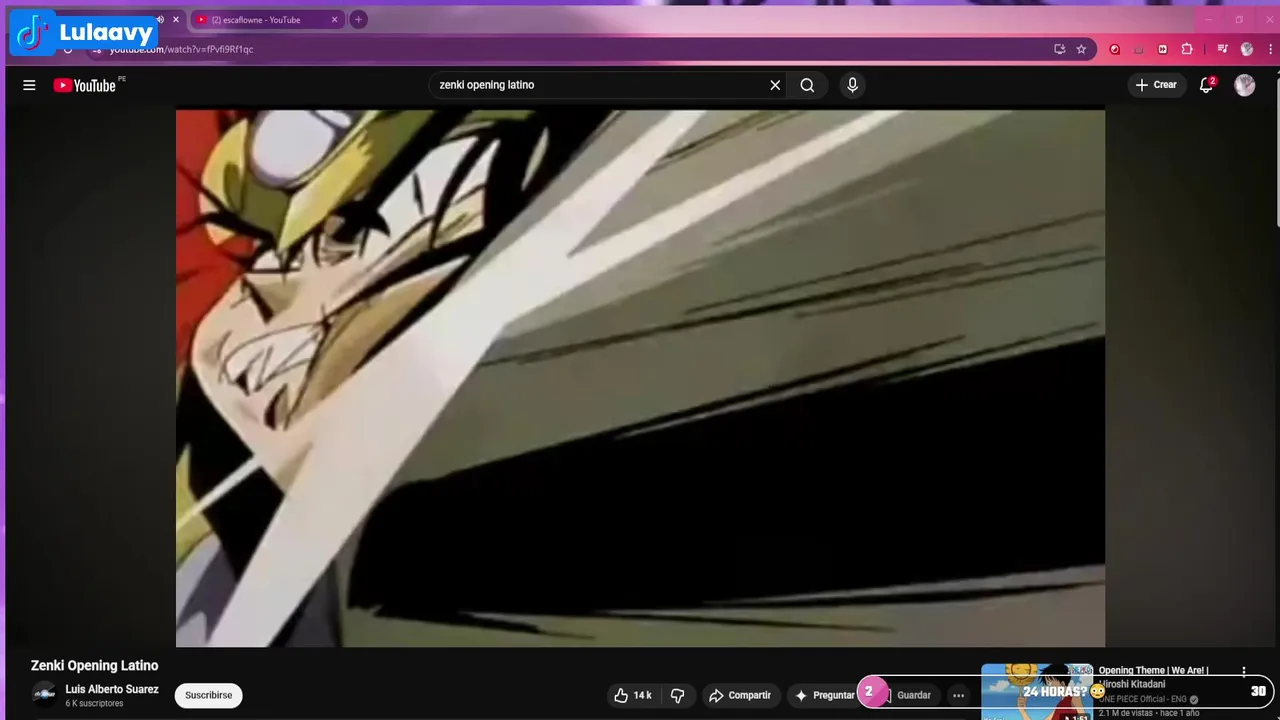This screenshot has width=1280, height=720.
Task: Open the Crear create menu
Action: click(1156, 85)
